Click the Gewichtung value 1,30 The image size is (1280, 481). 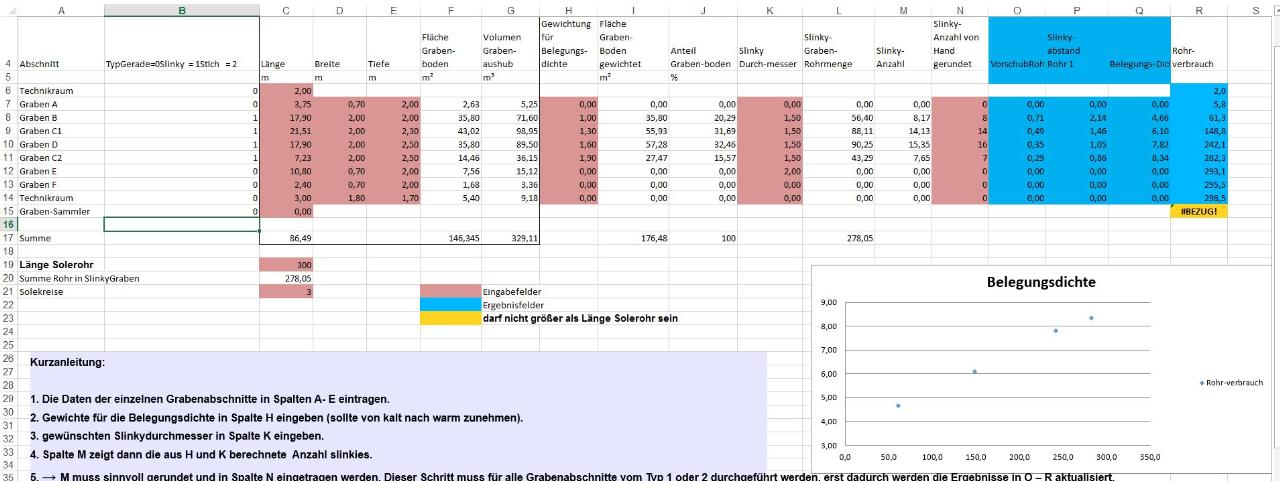pos(568,131)
